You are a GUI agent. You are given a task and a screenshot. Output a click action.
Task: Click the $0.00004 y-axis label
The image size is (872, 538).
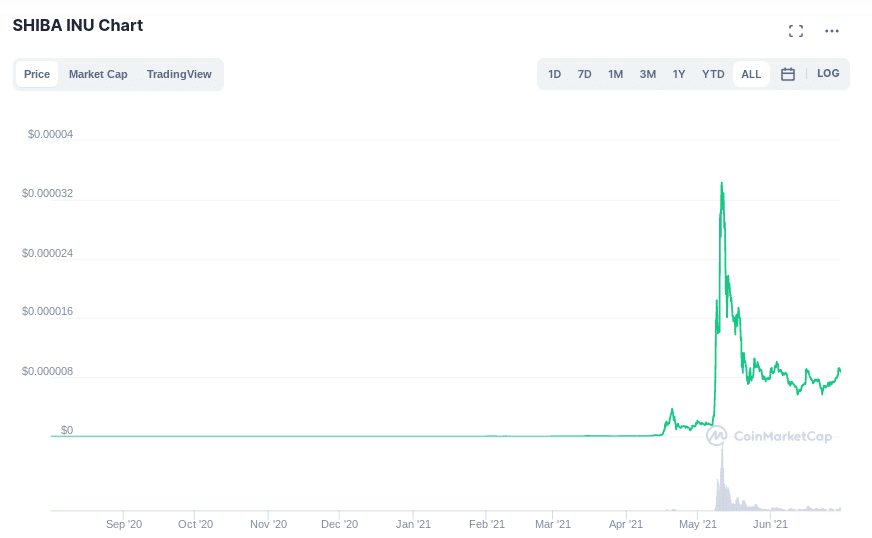pyautogui.click(x=51, y=134)
